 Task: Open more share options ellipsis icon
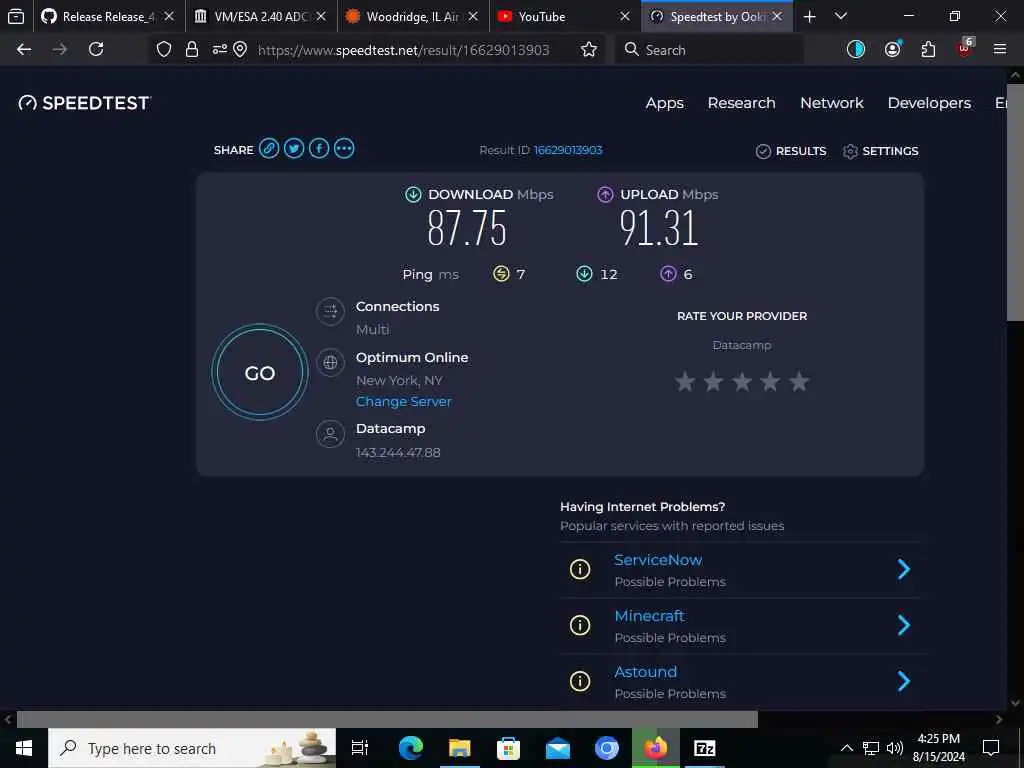point(344,149)
